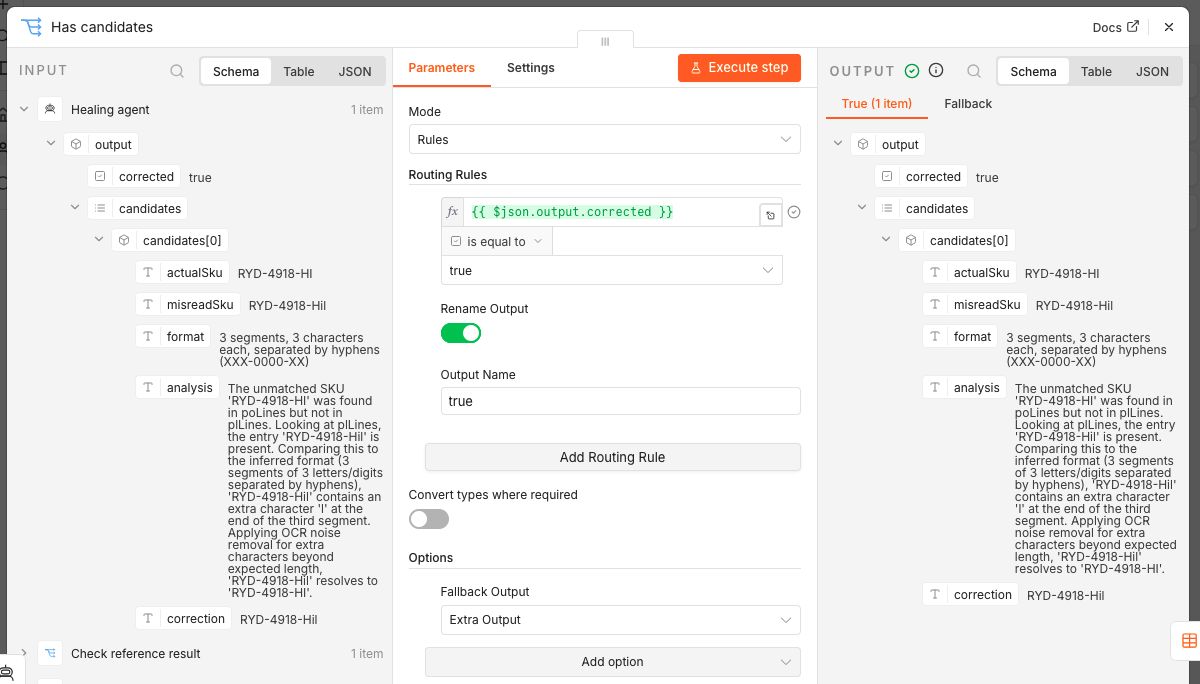The width and height of the screenshot is (1200, 684).
Task: Click input correction text type icon
Action: pos(149,618)
